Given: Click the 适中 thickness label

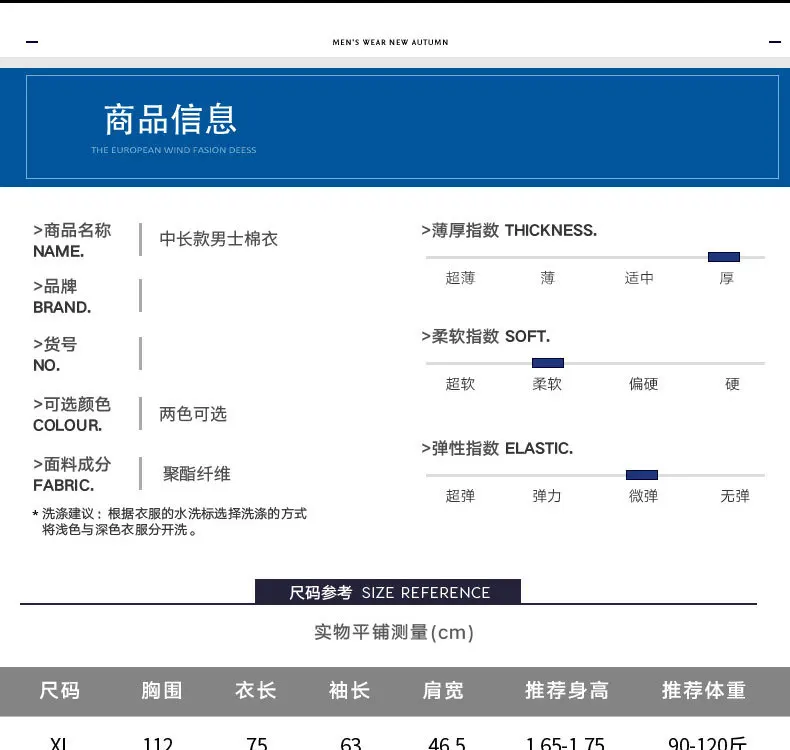Looking at the screenshot, I should 639,278.
